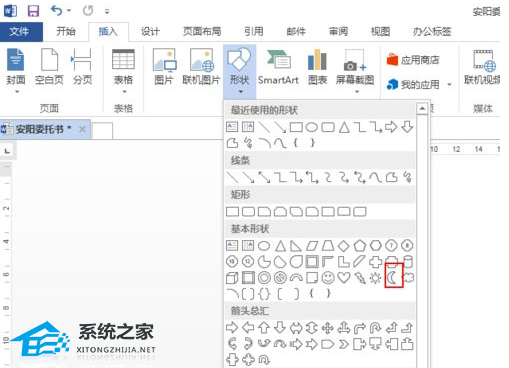
Task: Choose the up arrow in 箭头总汇
Action: click(264, 328)
